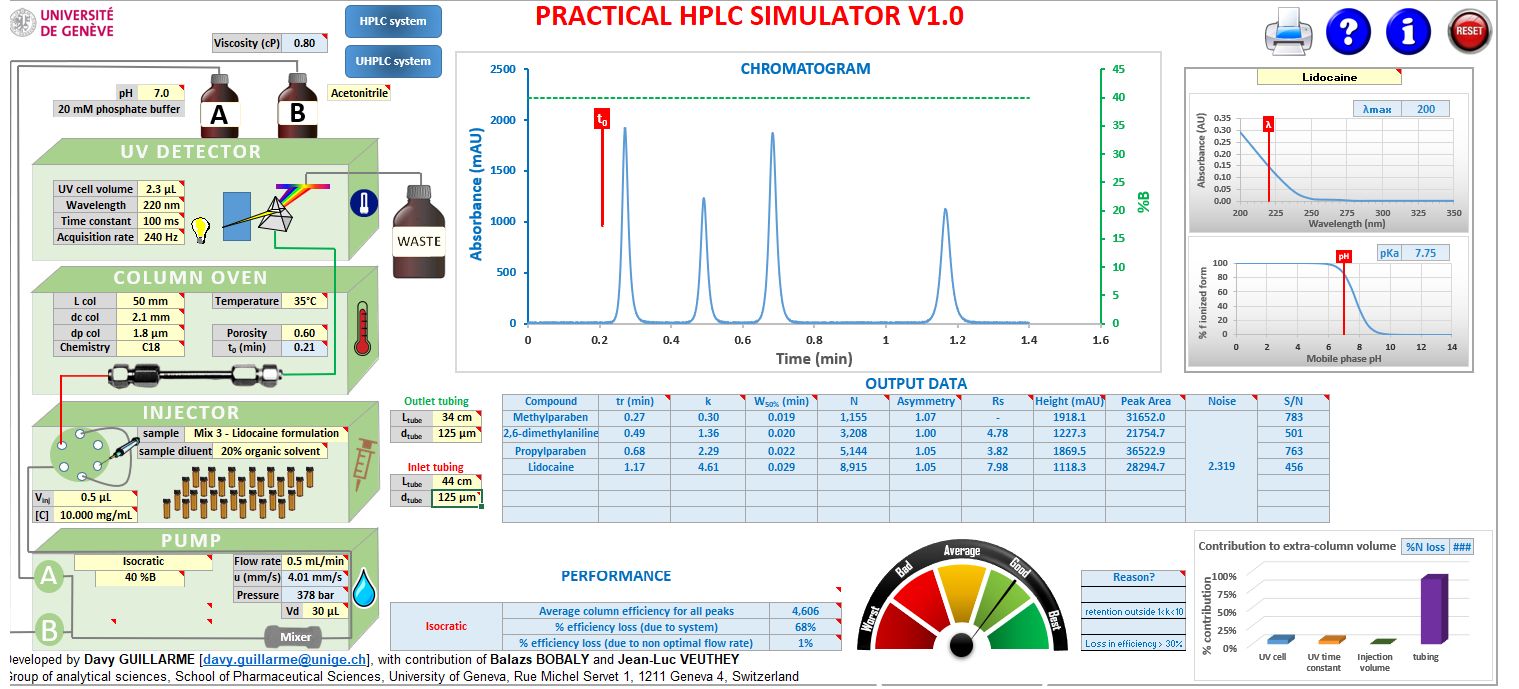This screenshot has width=1519, height=689.
Task: Click the printer icon
Action: pyautogui.click(x=1288, y=31)
